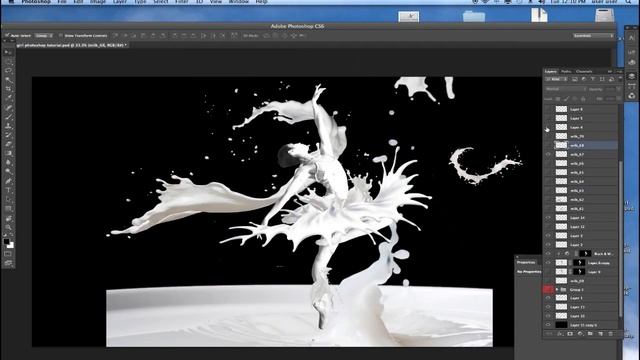Select the Layer 6 layer
640x360 pixels.
pyautogui.click(x=586, y=109)
